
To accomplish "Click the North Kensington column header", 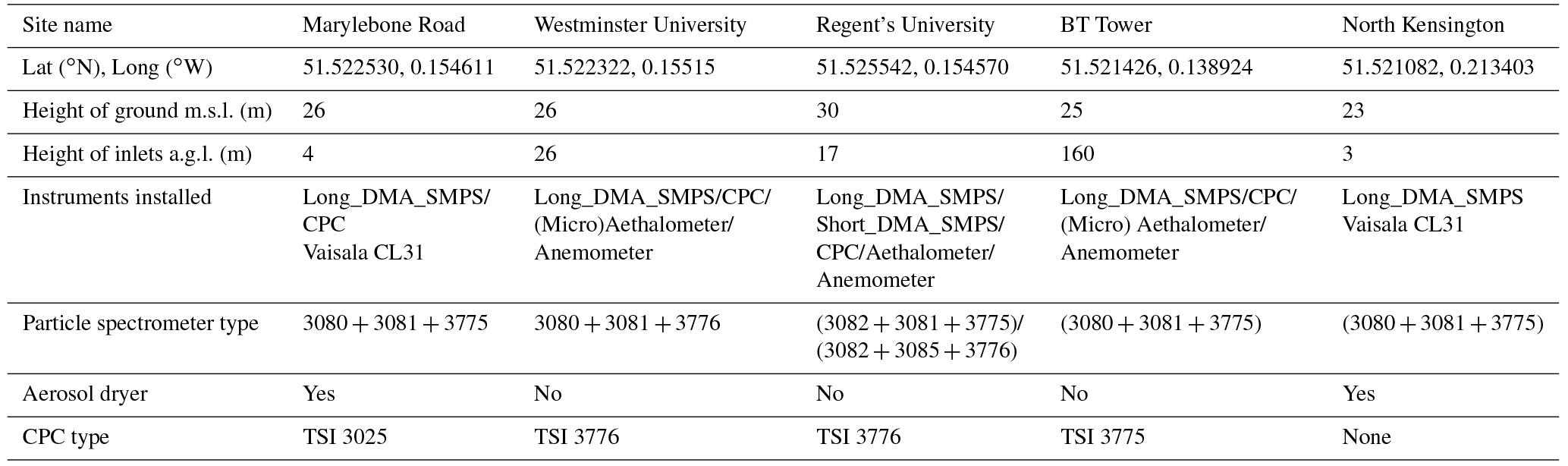I will 1422,25.
